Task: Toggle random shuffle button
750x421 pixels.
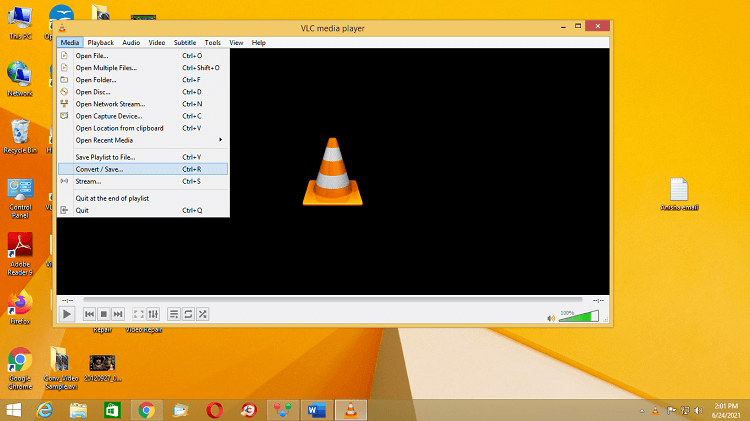Action: tap(202, 314)
